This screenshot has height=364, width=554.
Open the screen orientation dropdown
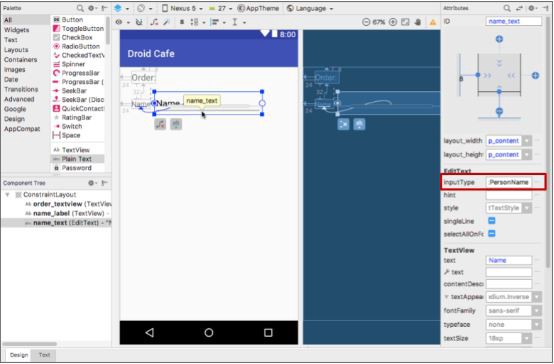tap(144, 8)
